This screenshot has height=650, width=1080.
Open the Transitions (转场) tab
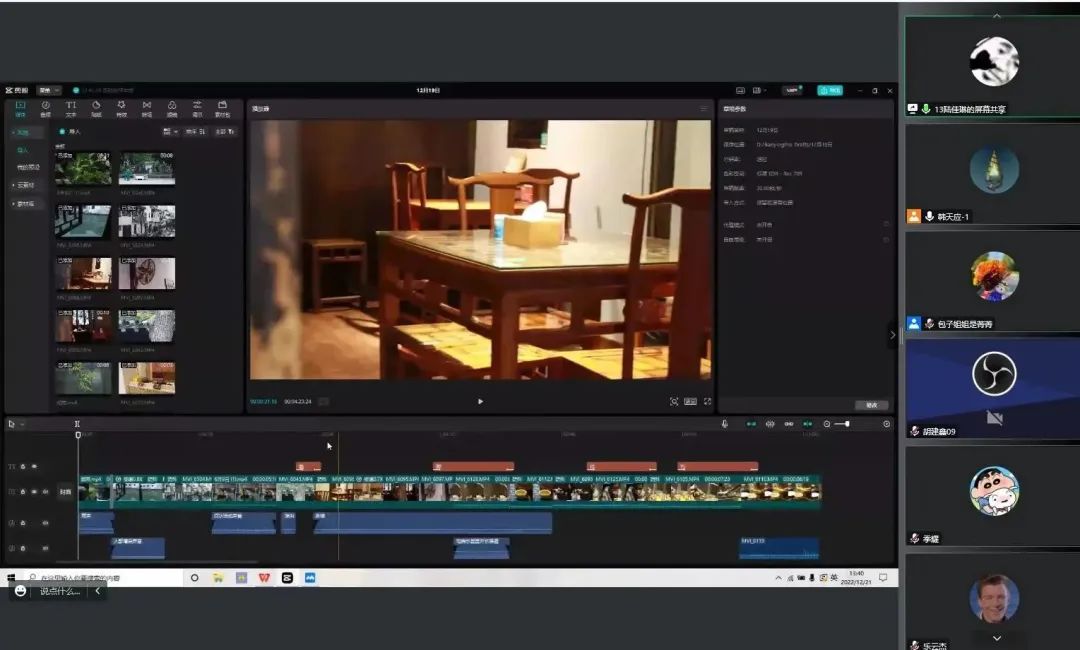tap(147, 108)
